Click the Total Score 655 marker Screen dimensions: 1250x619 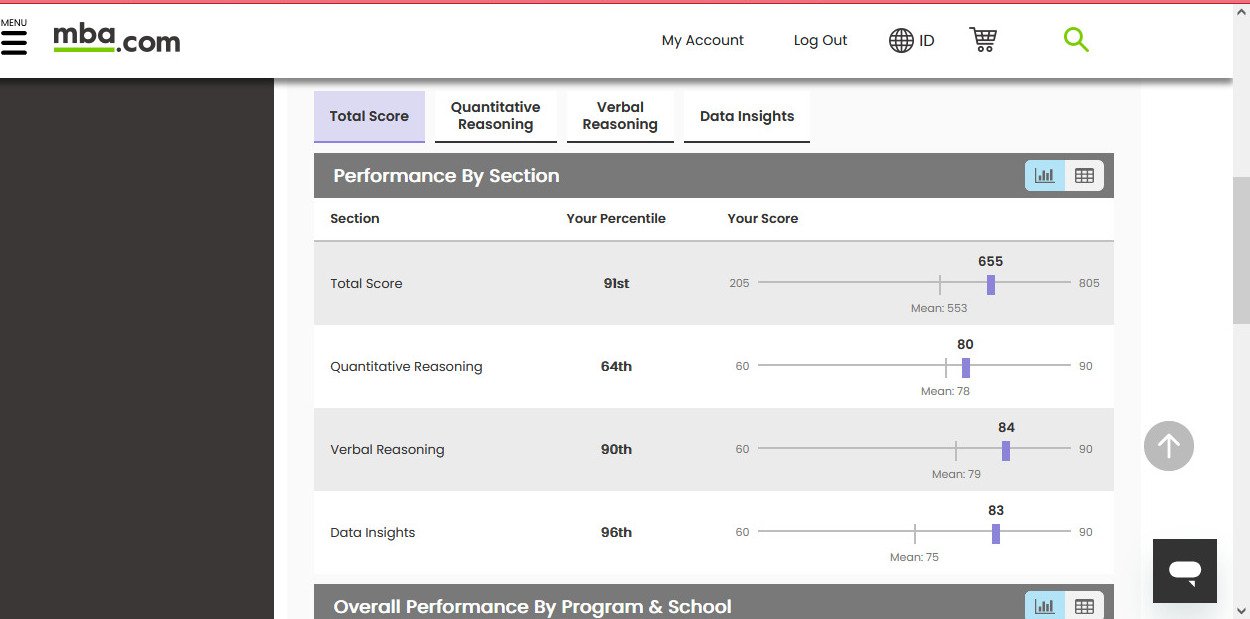[x=990, y=284]
